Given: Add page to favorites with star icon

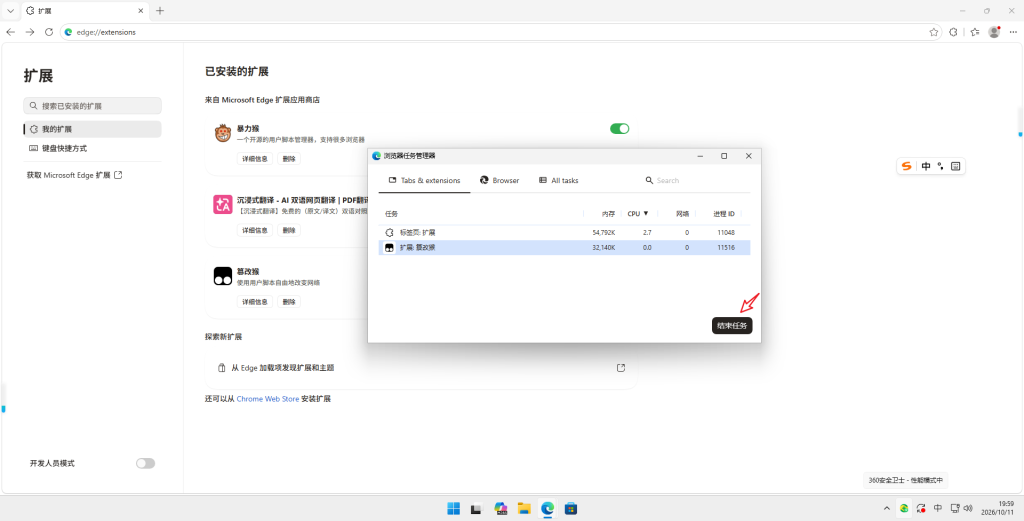Looking at the screenshot, I should [x=934, y=32].
